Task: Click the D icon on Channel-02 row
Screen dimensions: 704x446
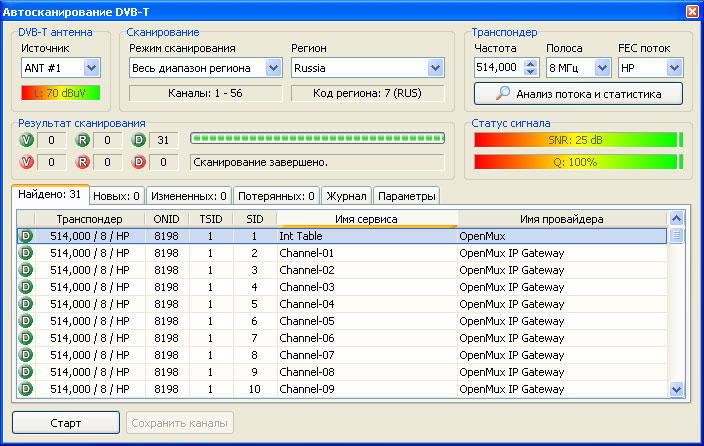Action: pos(26,270)
